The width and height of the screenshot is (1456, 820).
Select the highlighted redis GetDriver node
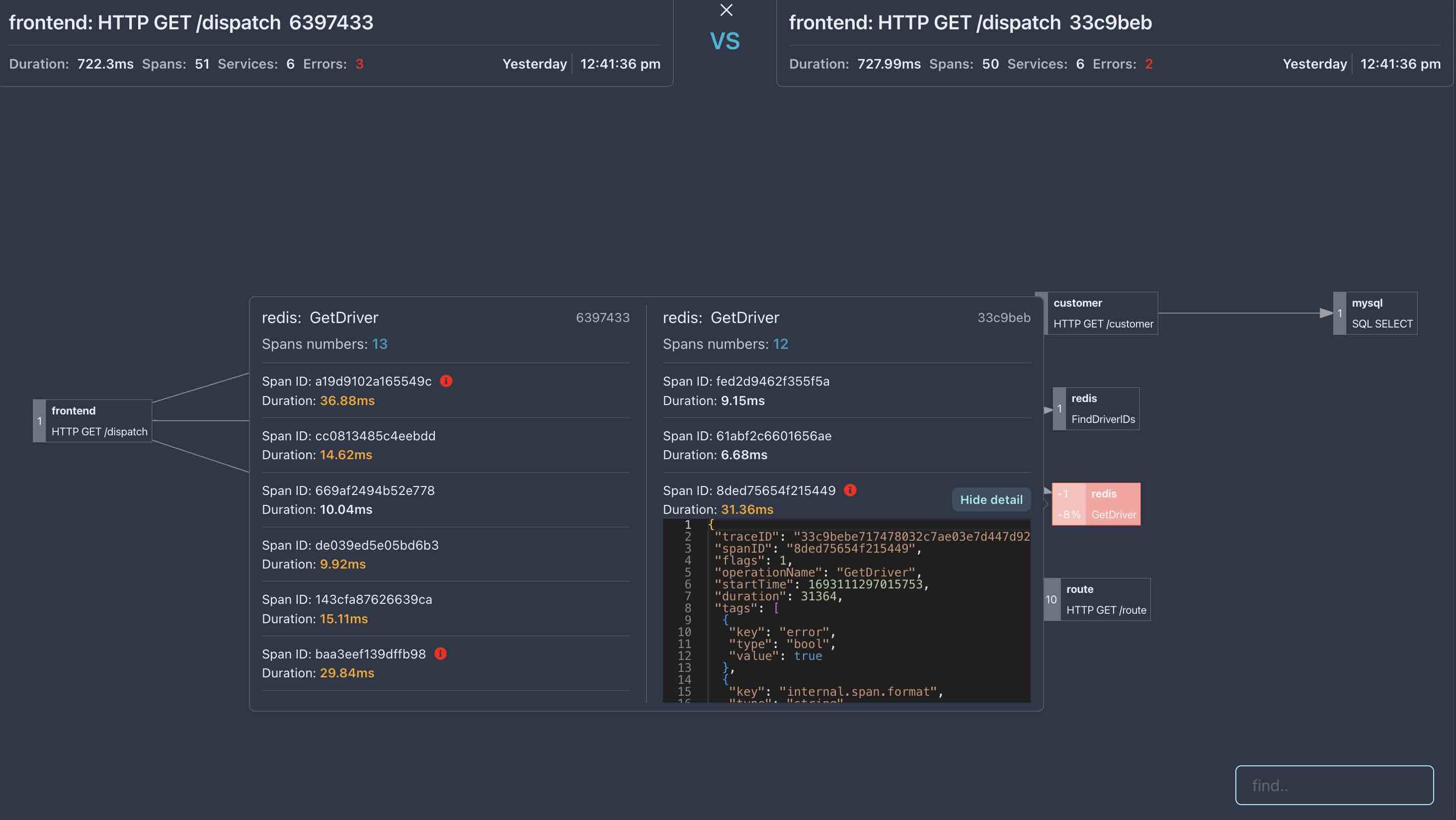coord(1096,504)
